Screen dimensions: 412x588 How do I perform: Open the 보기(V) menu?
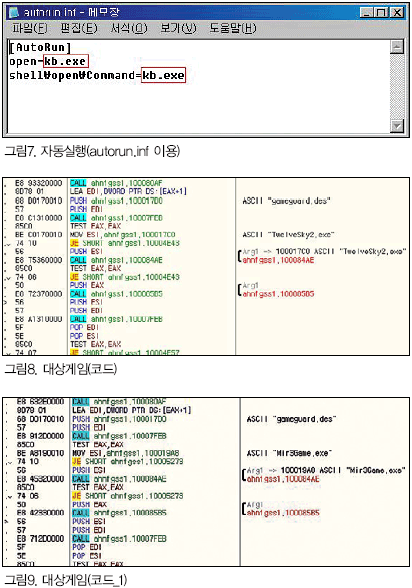click(178, 28)
